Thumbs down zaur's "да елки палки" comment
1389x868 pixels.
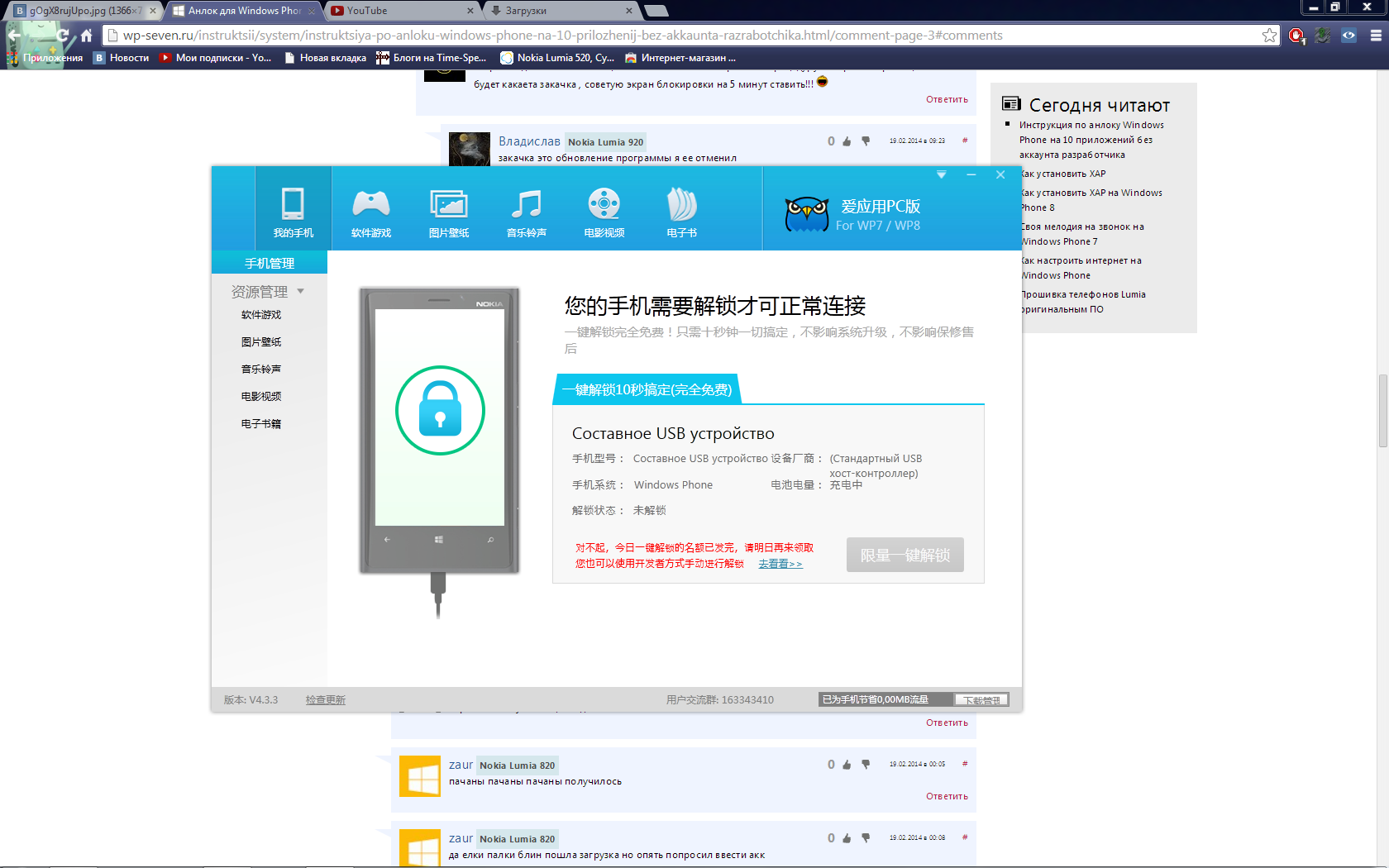(x=866, y=838)
